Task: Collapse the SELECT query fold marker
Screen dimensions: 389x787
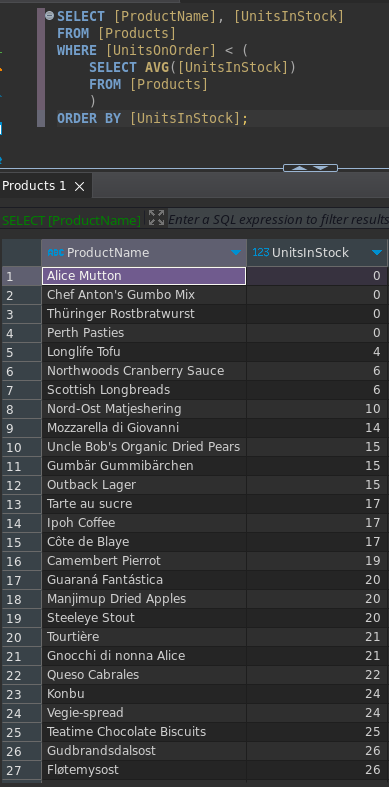Action: tap(49, 16)
